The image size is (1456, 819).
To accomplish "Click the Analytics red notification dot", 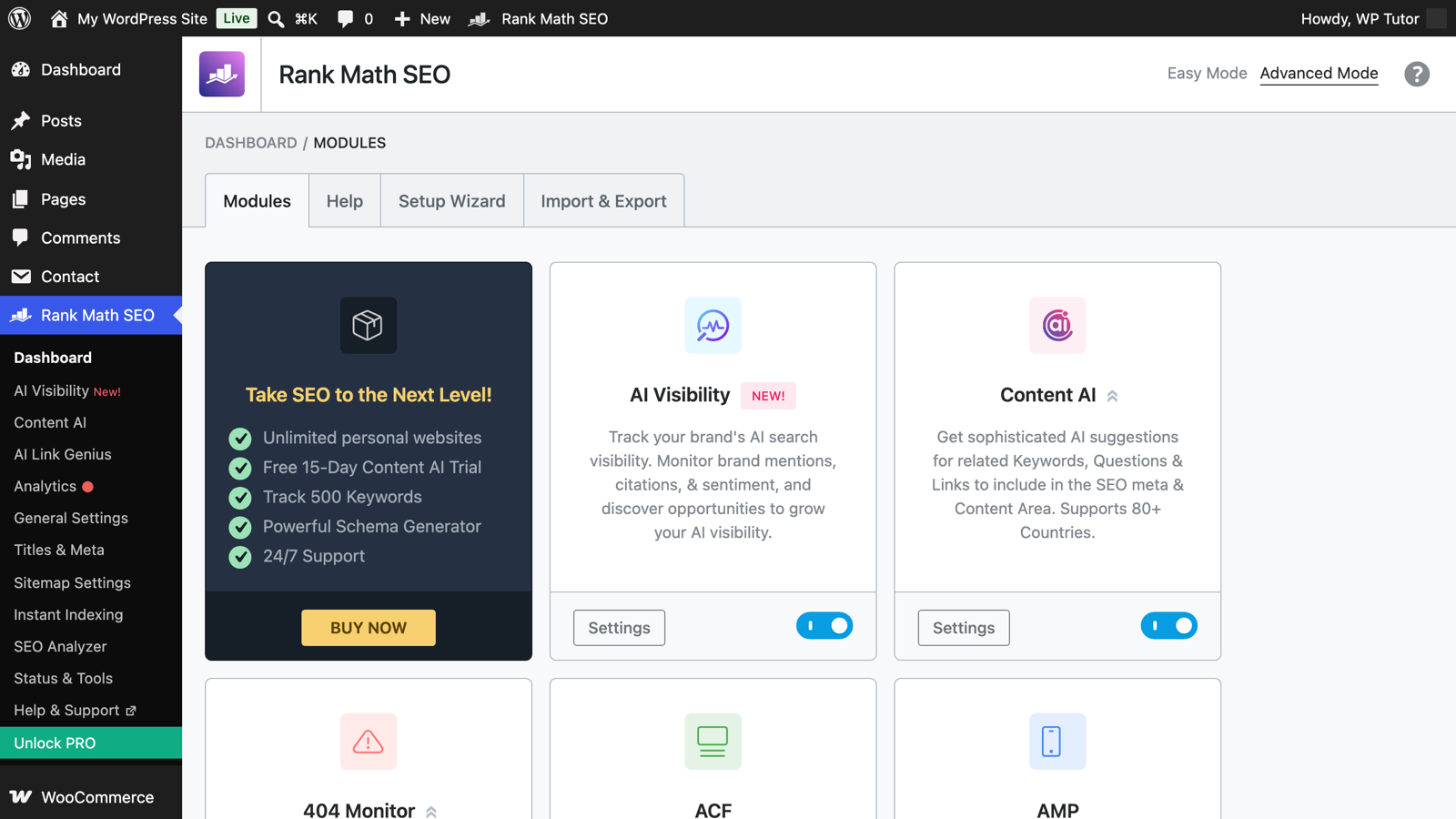I will pos(88,487).
